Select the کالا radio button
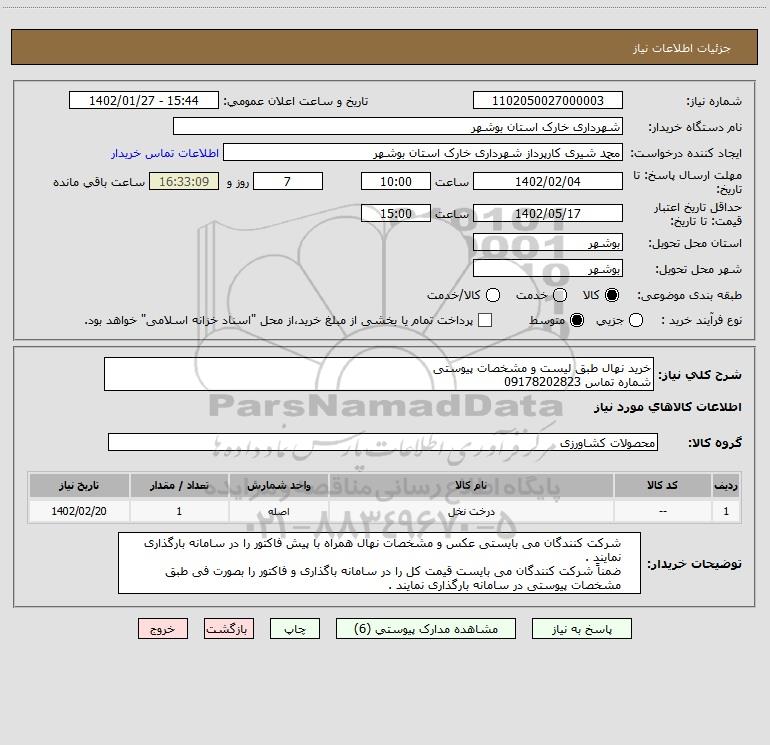 tap(612, 295)
